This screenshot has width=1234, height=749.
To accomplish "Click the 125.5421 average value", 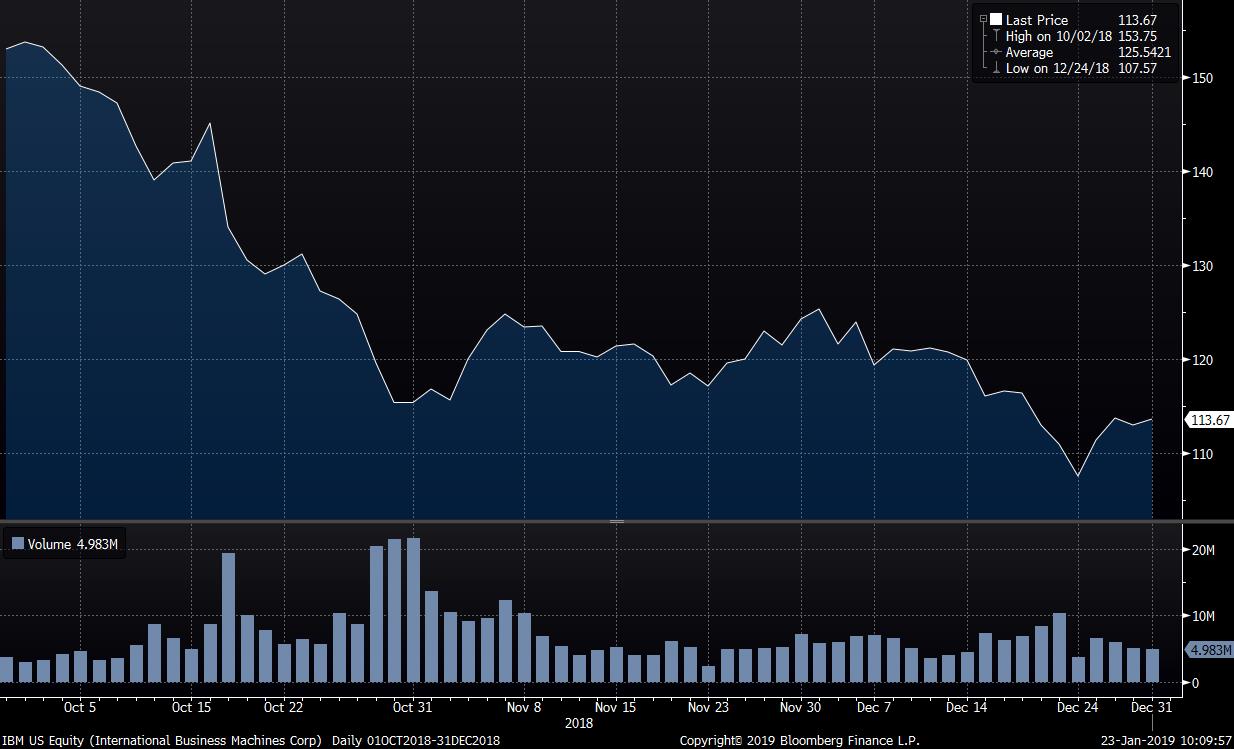I will (1144, 52).
